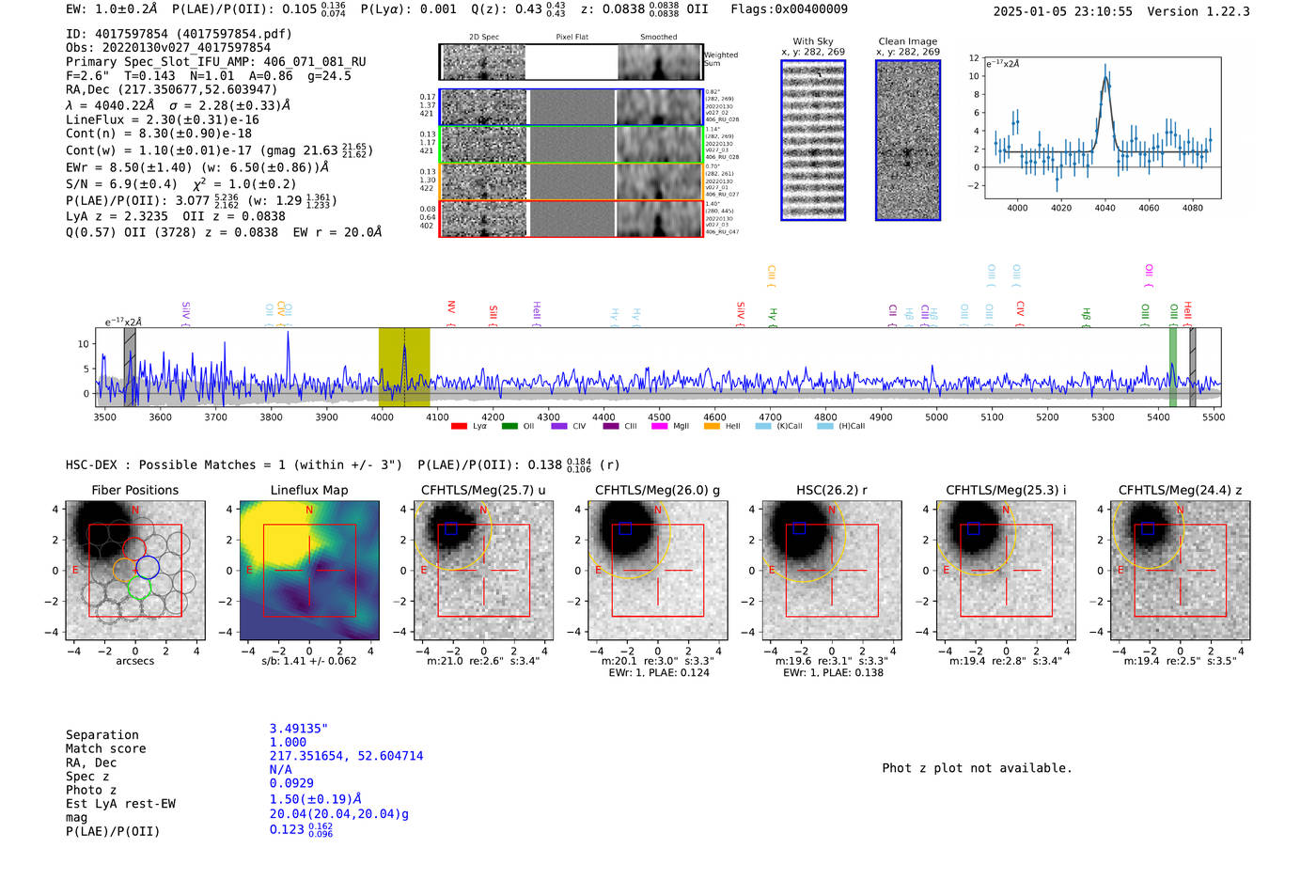The width and height of the screenshot is (1316, 896).
Task: Click the Spec z N/A value
Action: point(280,770)
